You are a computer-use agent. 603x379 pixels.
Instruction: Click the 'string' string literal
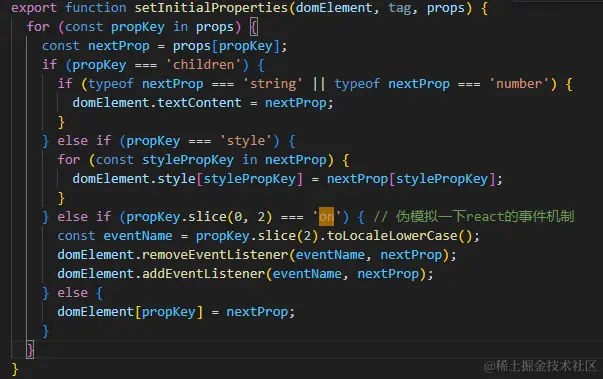273,84
